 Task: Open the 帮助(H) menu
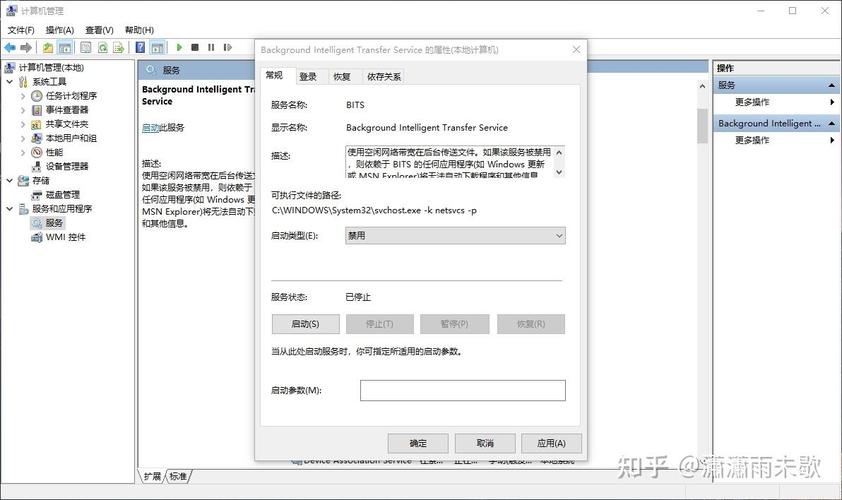tap(139, 30)
